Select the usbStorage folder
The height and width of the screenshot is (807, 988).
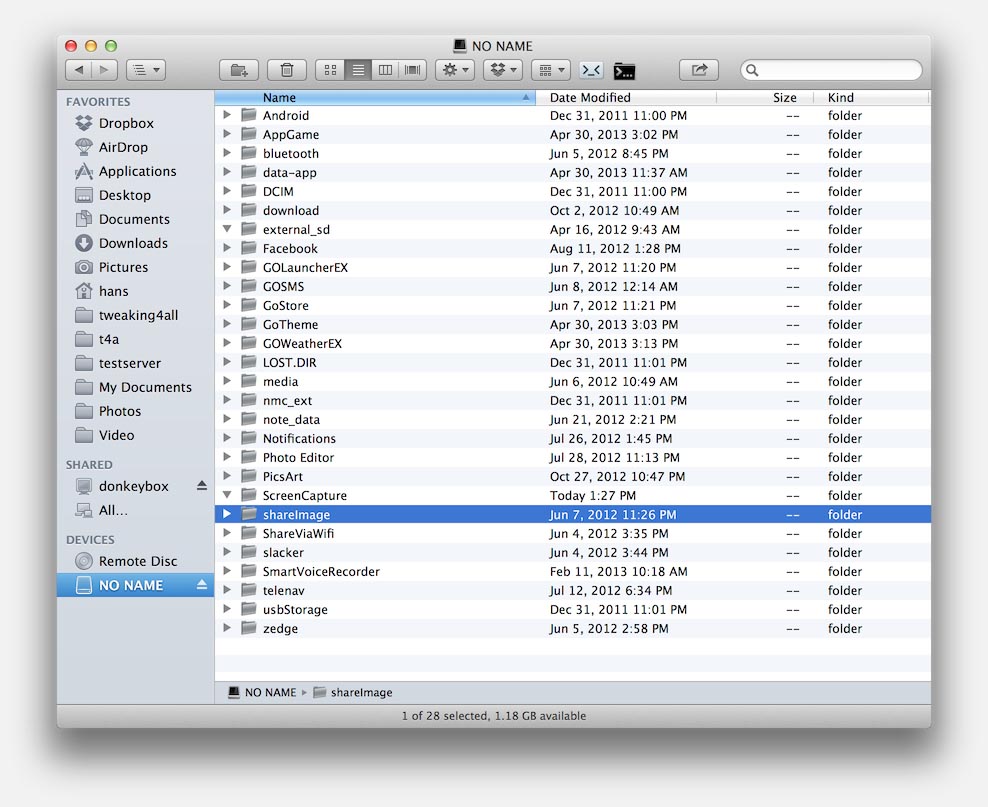click(573, 610)
